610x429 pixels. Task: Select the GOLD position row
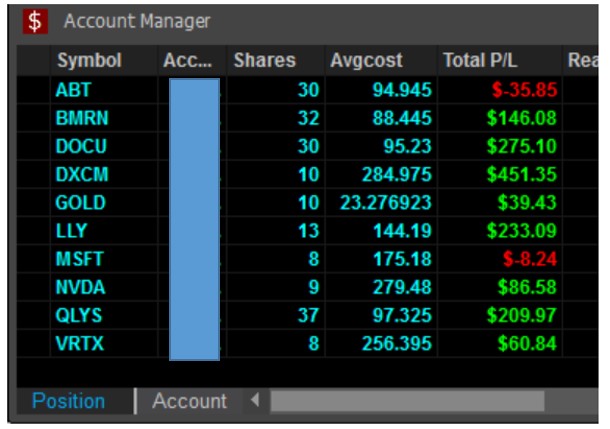80,202
